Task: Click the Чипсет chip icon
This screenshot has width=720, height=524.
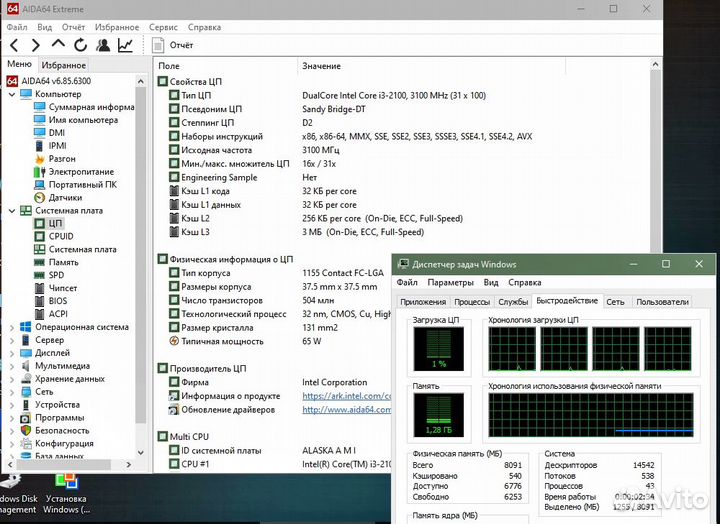Action: pos(39,288)
